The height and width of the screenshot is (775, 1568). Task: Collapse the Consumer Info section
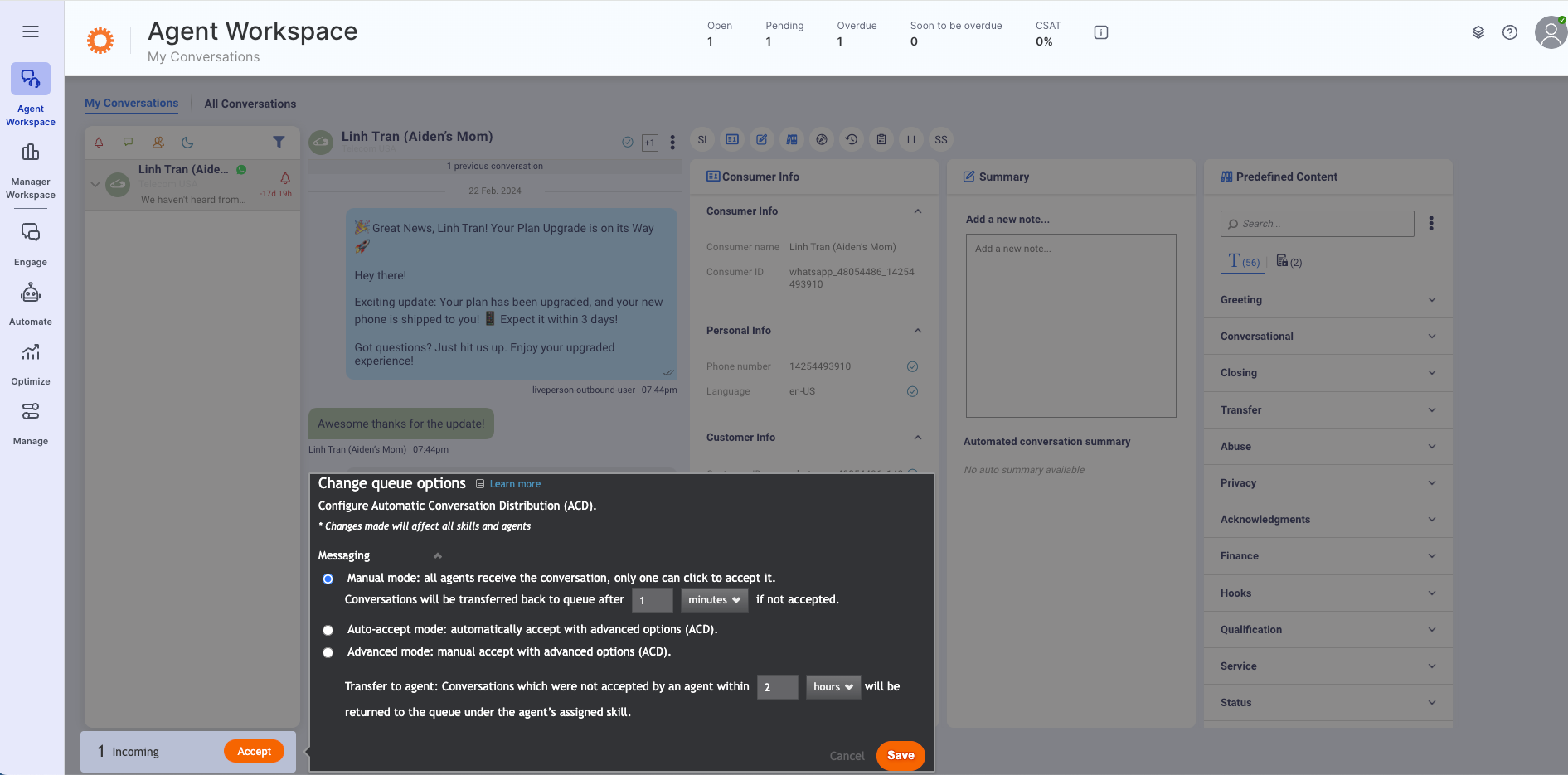[x=918, y=211]
